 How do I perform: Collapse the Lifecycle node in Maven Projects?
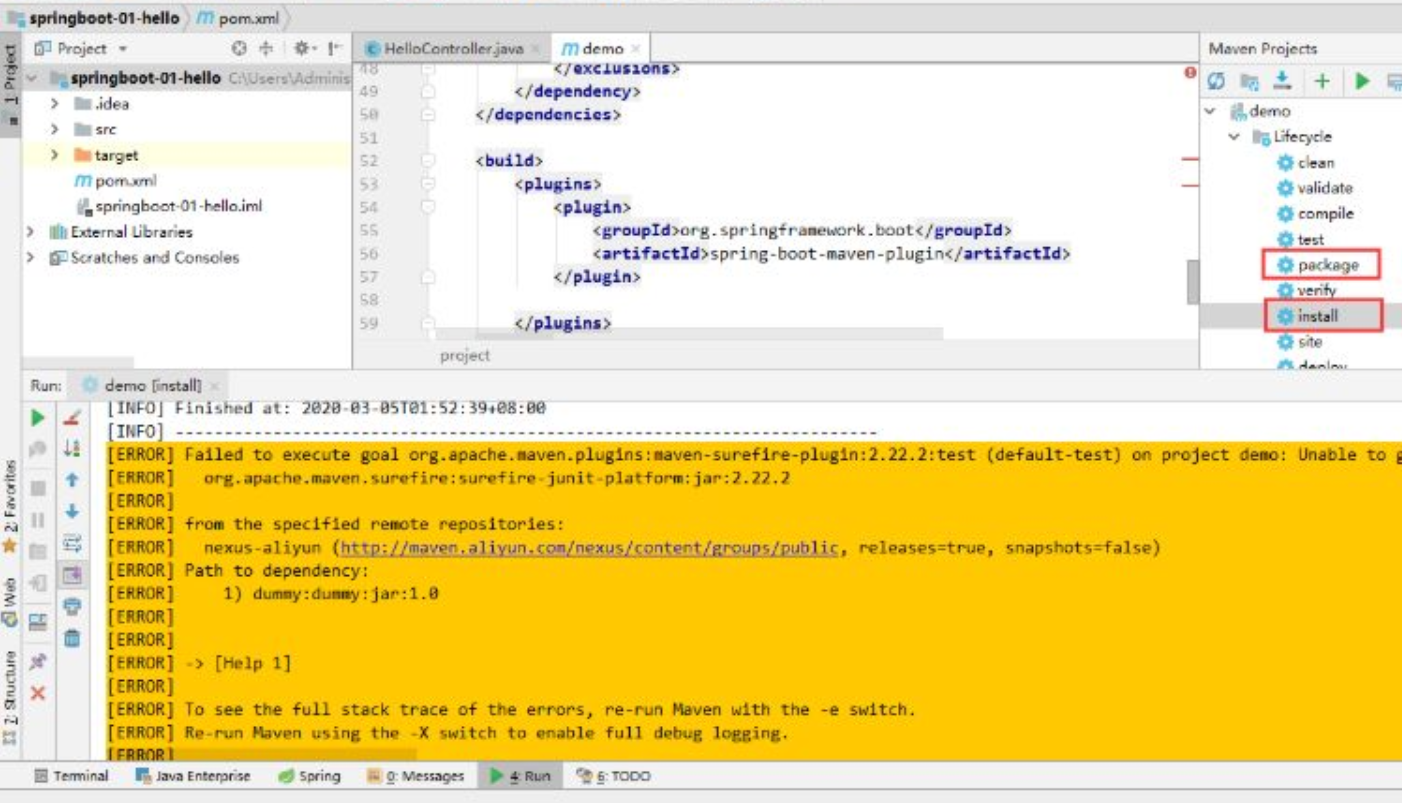tap(1234, 137)
